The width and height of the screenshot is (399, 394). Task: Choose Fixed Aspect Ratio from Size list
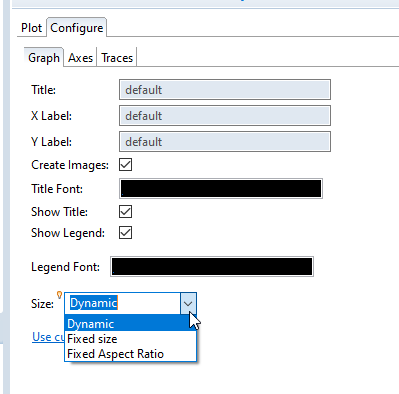coord(130,354)
